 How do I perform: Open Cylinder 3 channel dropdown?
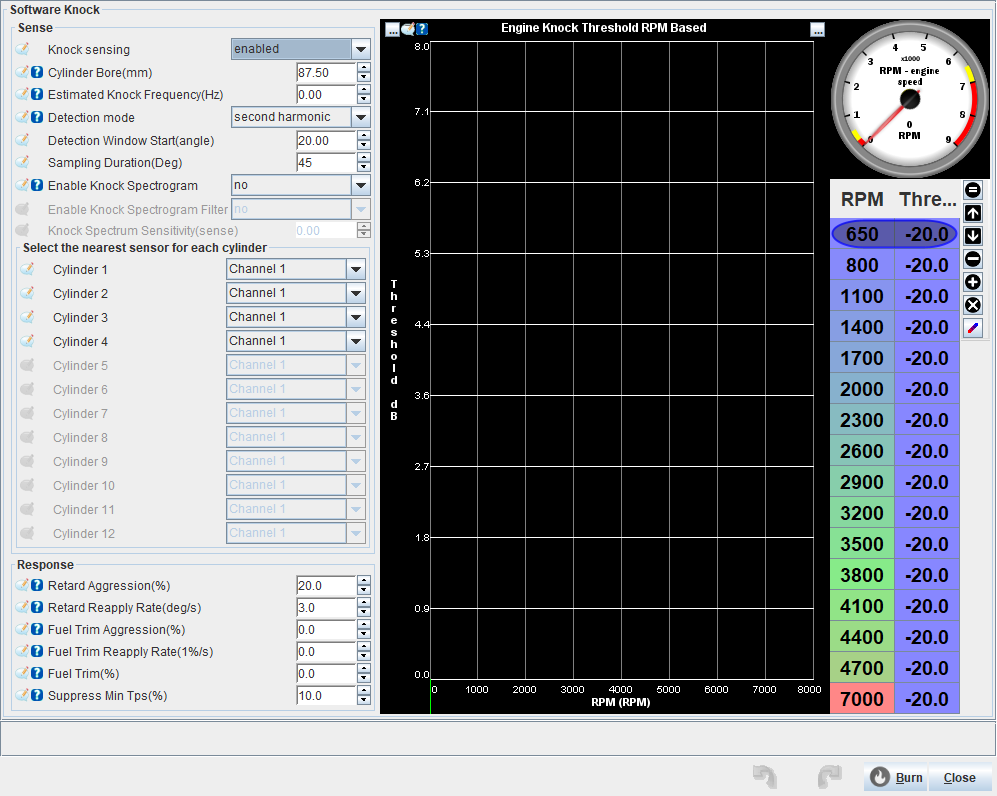355,317
